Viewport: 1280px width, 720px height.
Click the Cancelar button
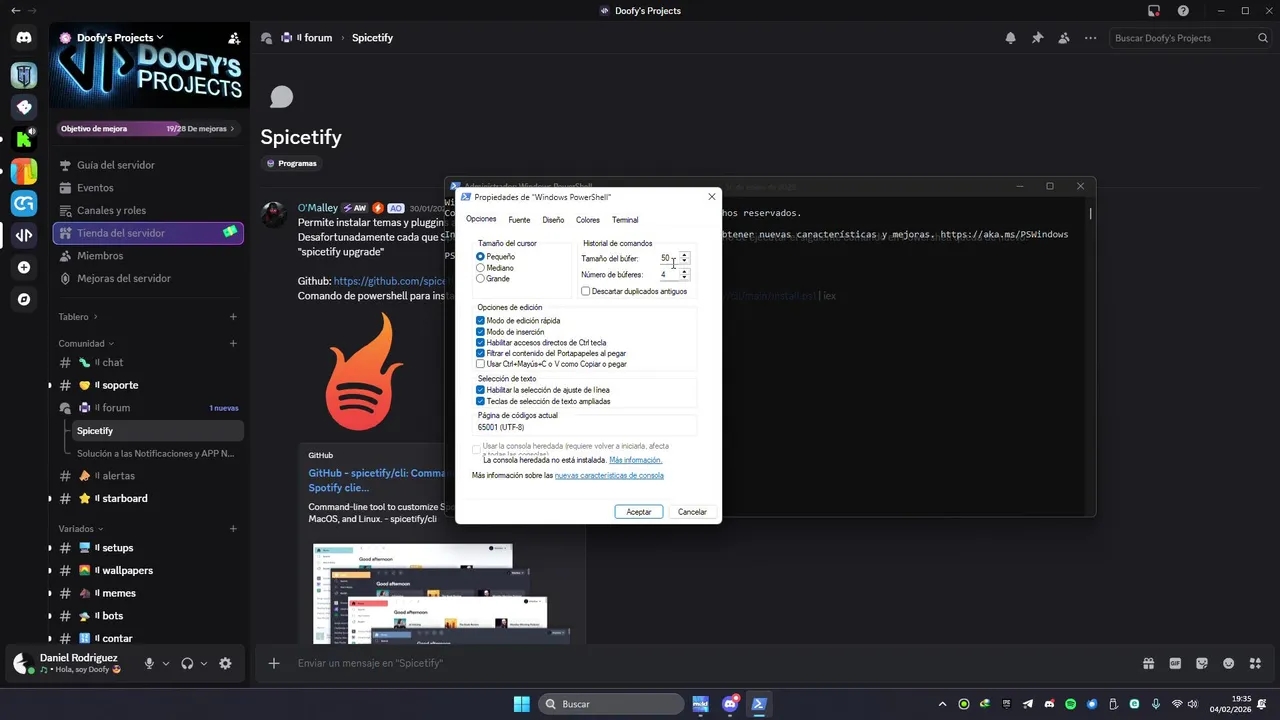[x=692, y=511]
